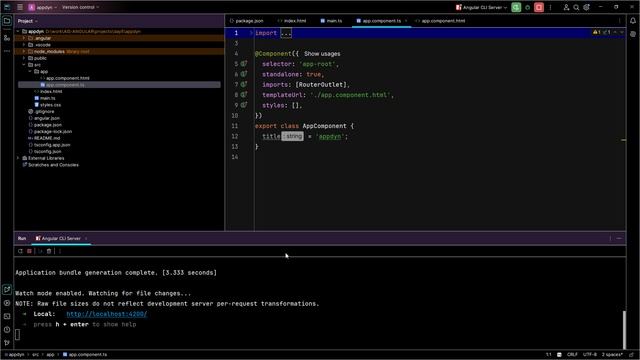This screenshot has width=640, height=360.
Task: Open the Project tool window icon
Action: click(7, 21)
